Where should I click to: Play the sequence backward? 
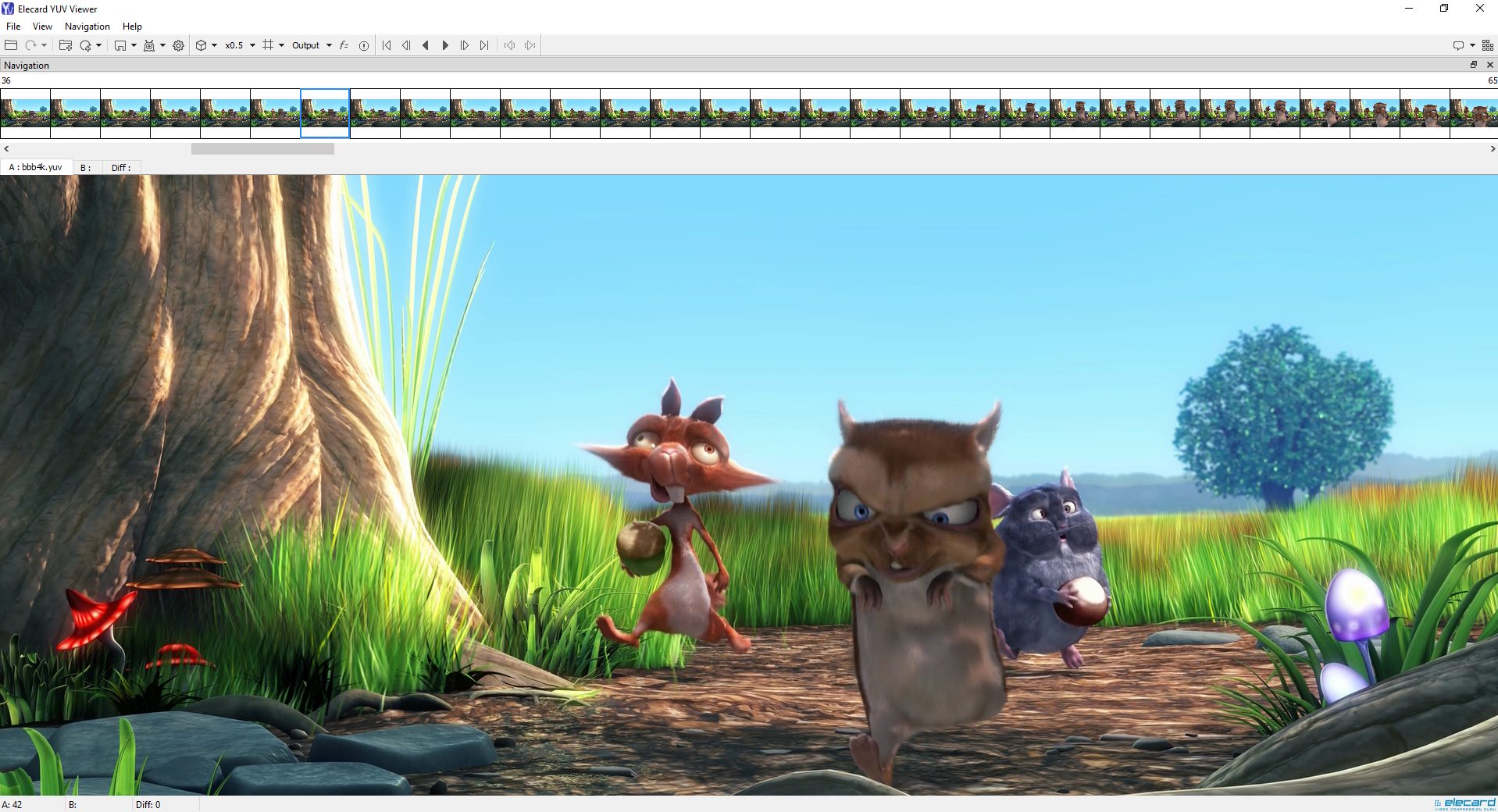tap(425, 45)
